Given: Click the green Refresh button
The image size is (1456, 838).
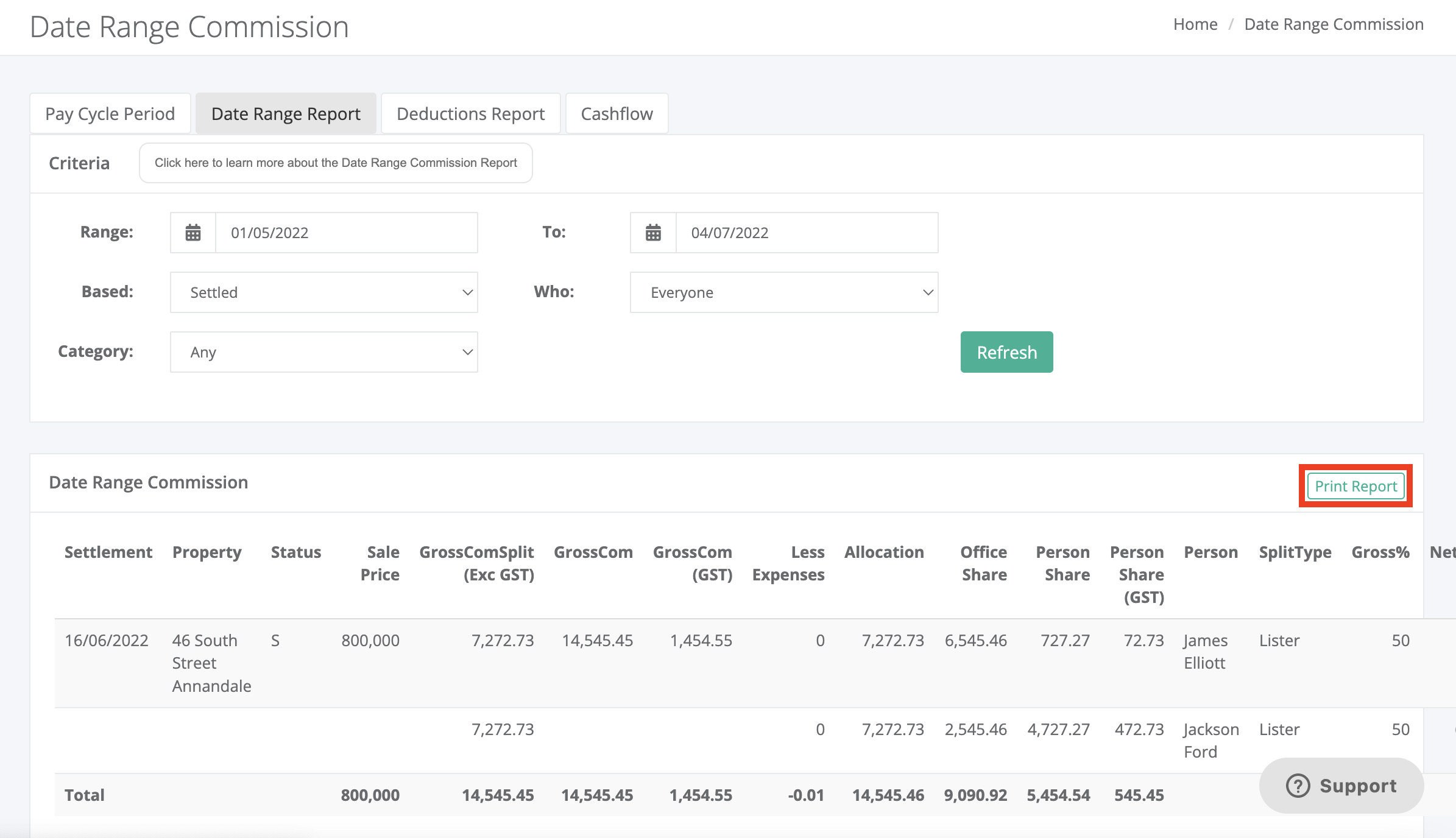Looking at the screenshot, I should point(1007,352).
